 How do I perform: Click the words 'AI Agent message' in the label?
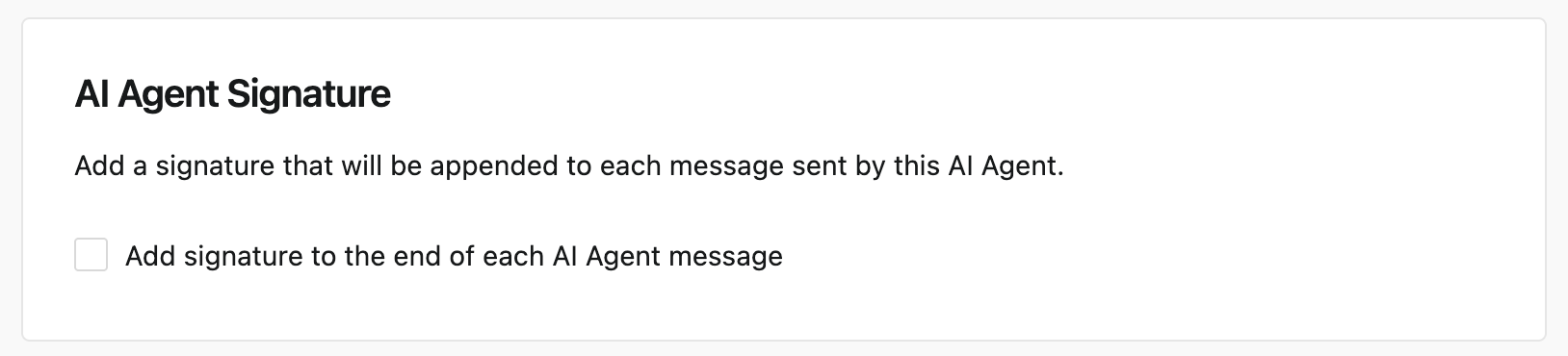tap(667, 256)
